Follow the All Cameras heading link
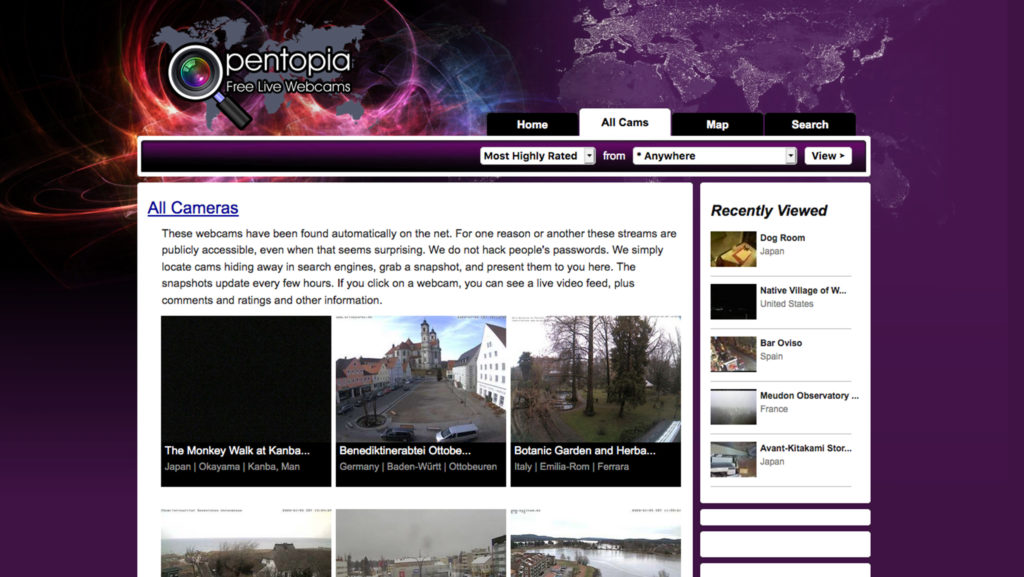 click(193, 208)
